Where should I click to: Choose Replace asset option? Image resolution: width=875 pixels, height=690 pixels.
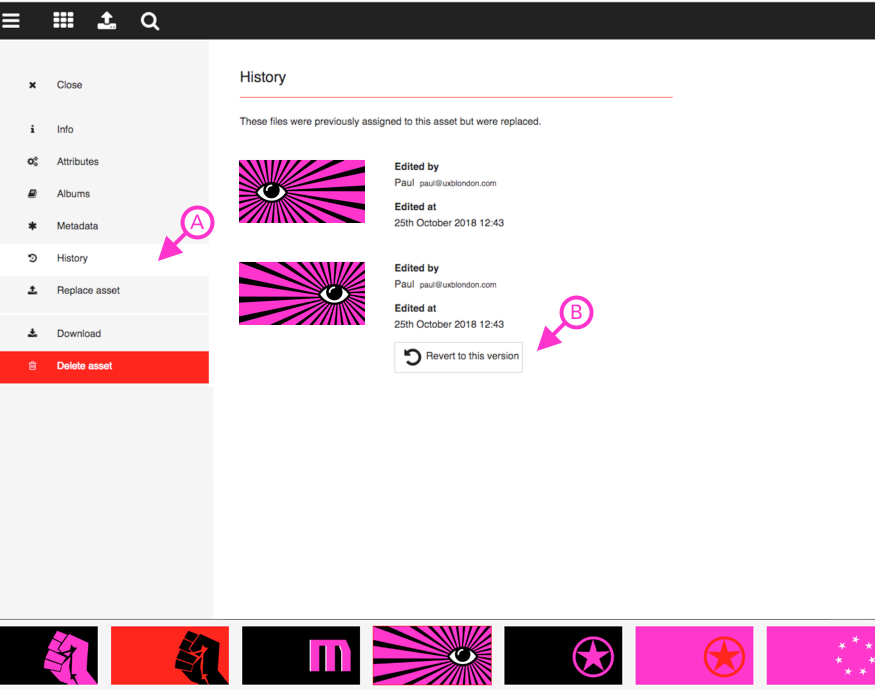88,290
